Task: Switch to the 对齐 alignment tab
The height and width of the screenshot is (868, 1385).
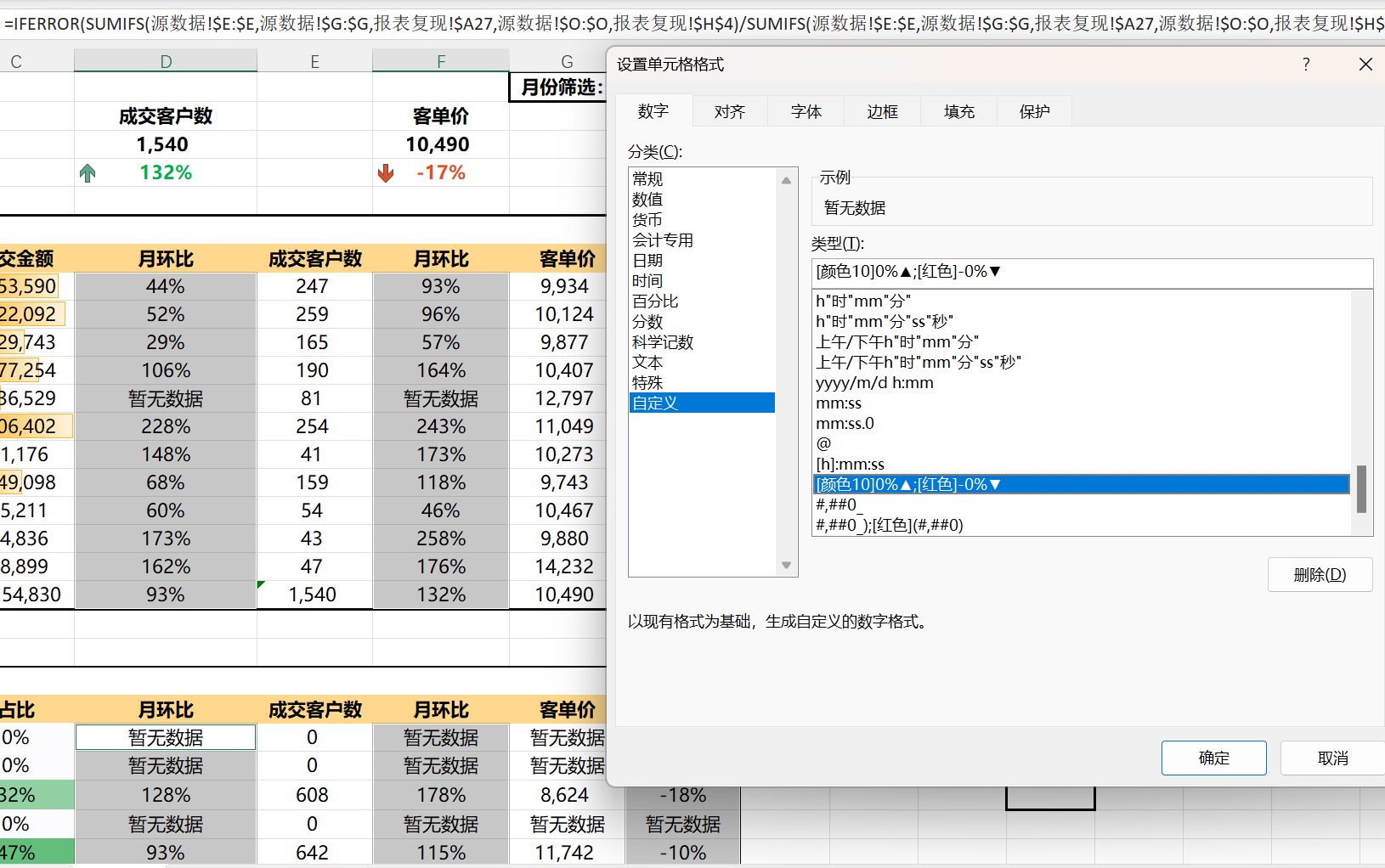Action: tap(728, 110)
